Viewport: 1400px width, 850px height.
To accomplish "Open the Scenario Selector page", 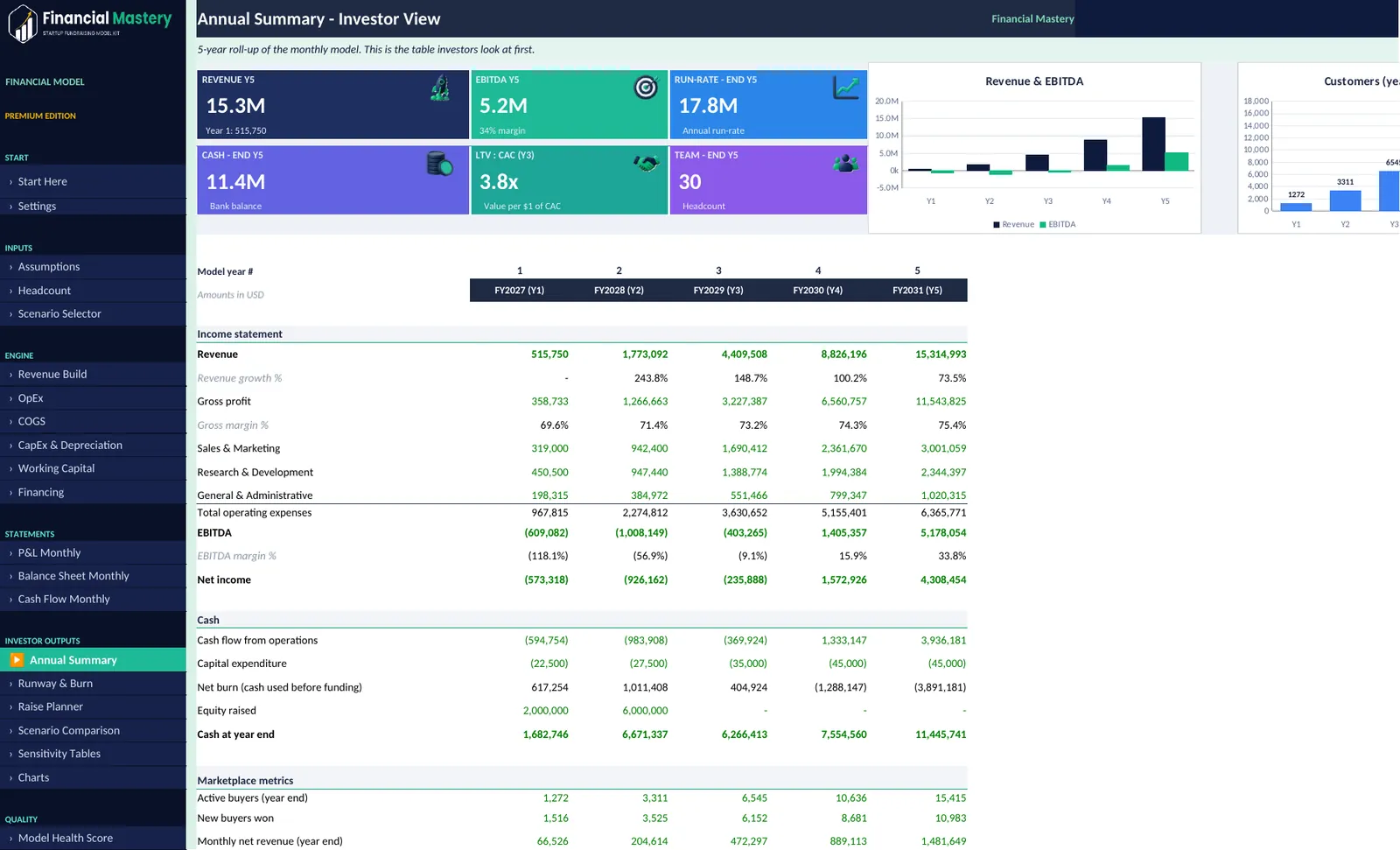I will (93, 314).
